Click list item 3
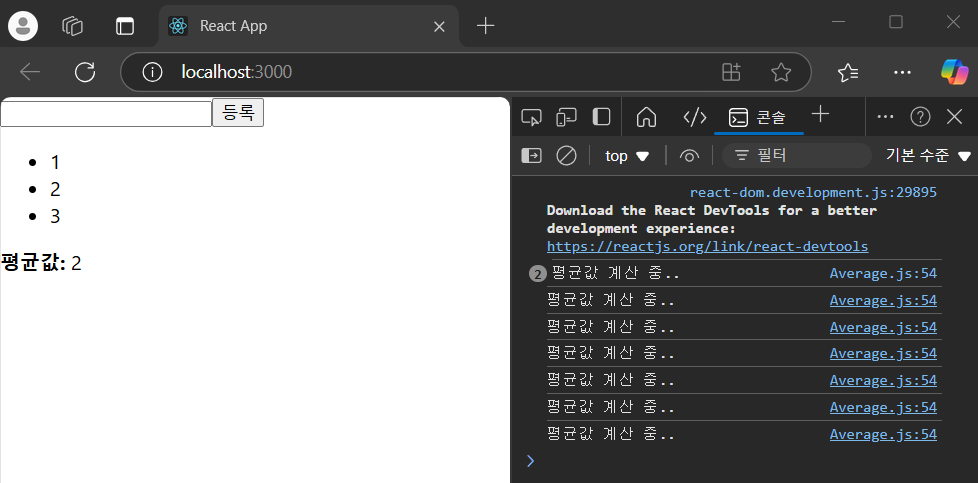978x483 pixels. (x=55, y=217)
